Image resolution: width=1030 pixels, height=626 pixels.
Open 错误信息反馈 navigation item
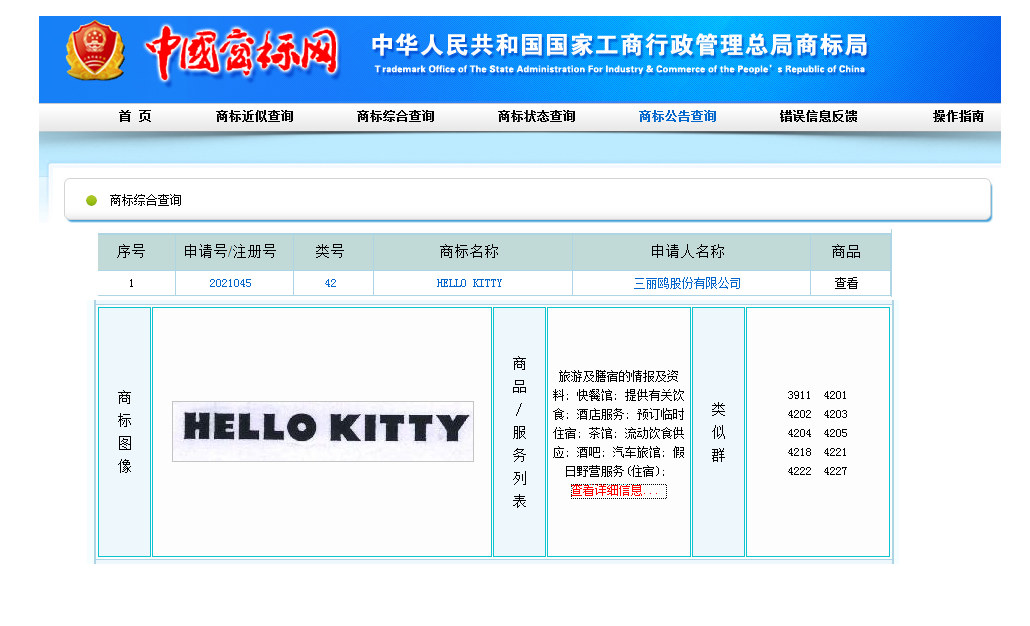tap(818, 116)
